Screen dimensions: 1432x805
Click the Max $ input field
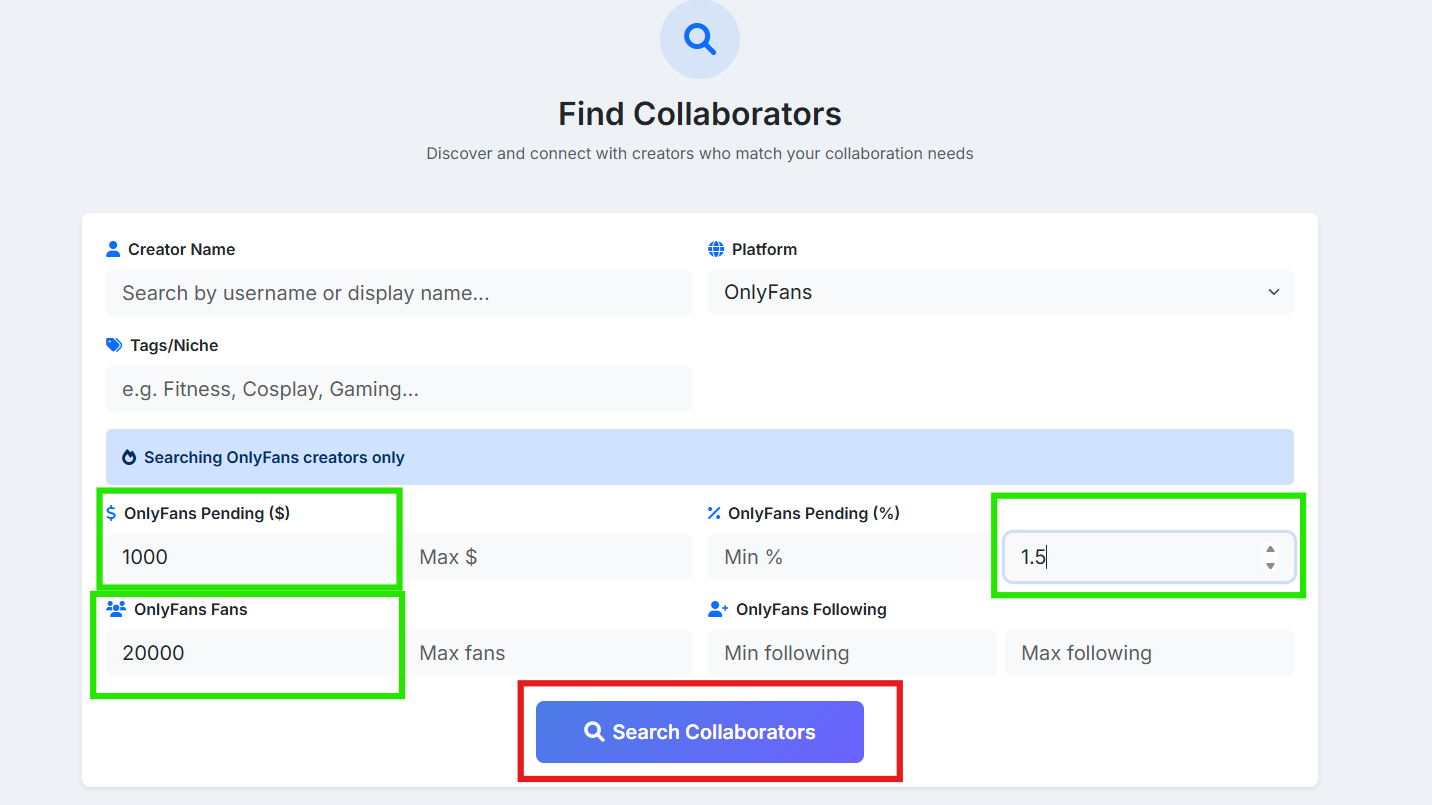pos(548,556)
